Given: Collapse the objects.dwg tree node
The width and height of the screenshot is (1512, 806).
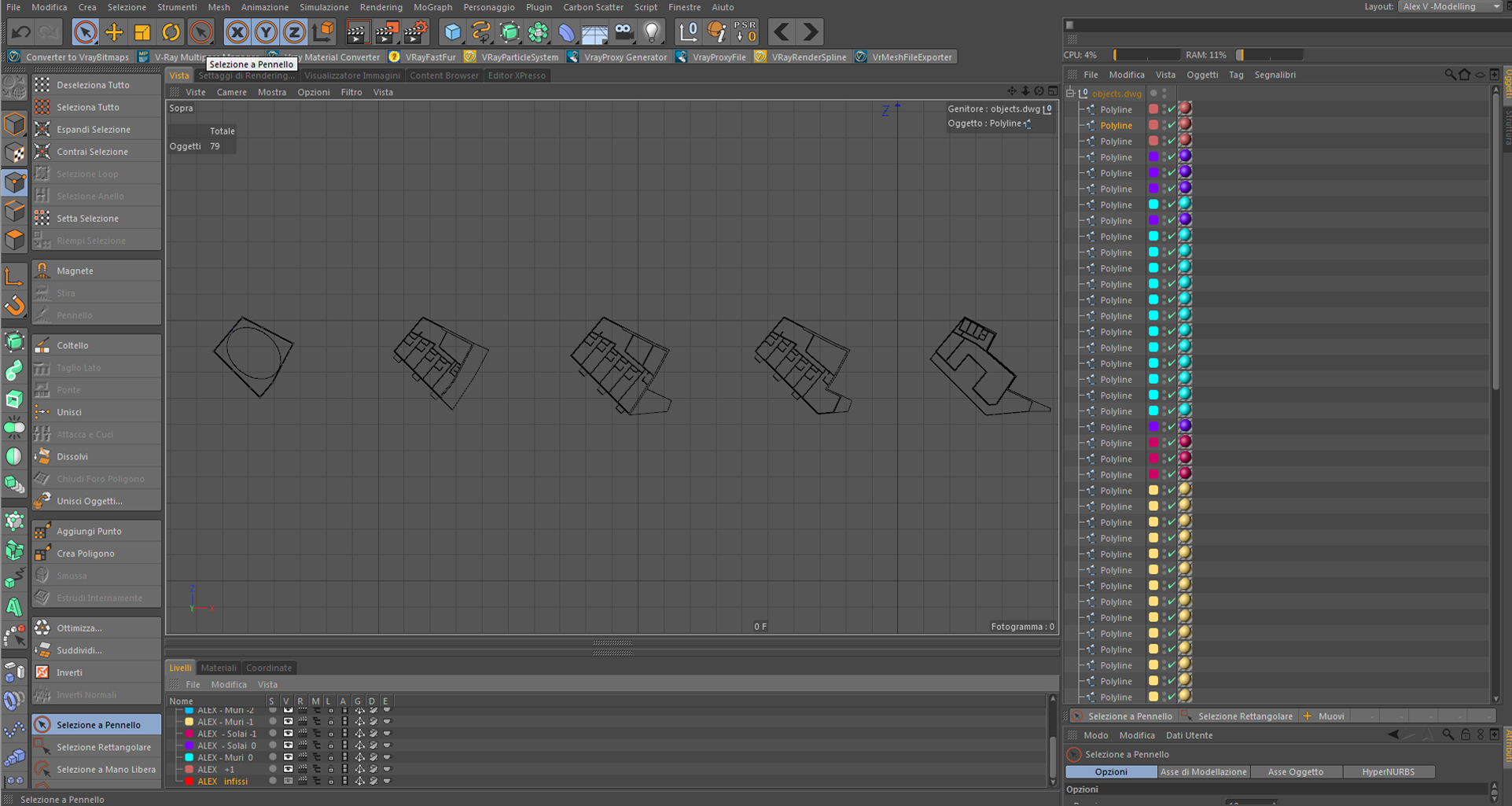Looking at the screenshot, I should coord(1070,94).
